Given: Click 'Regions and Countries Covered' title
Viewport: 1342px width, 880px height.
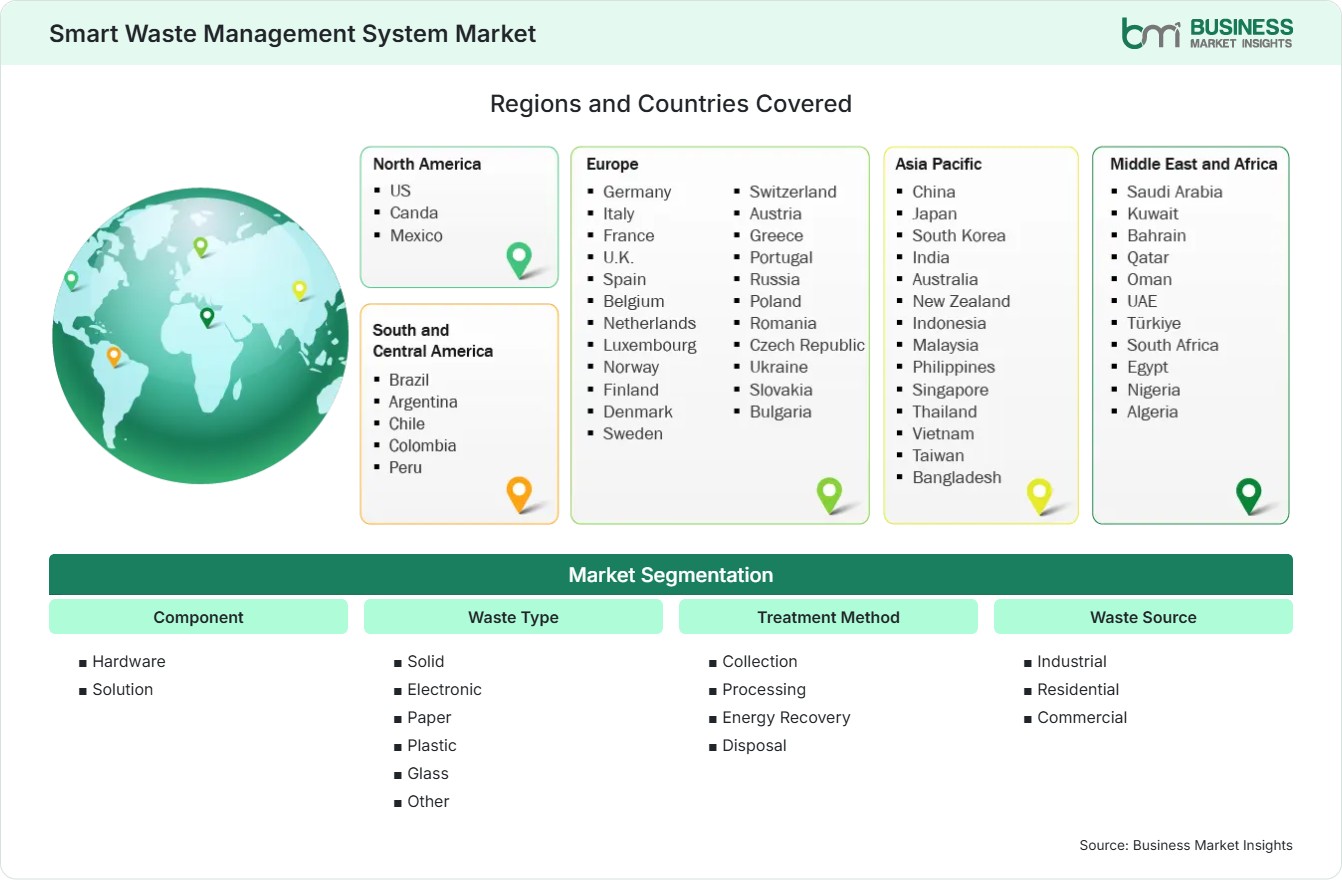Looking at the screenshot, I should pyautogui.click(x=671, y=103).
